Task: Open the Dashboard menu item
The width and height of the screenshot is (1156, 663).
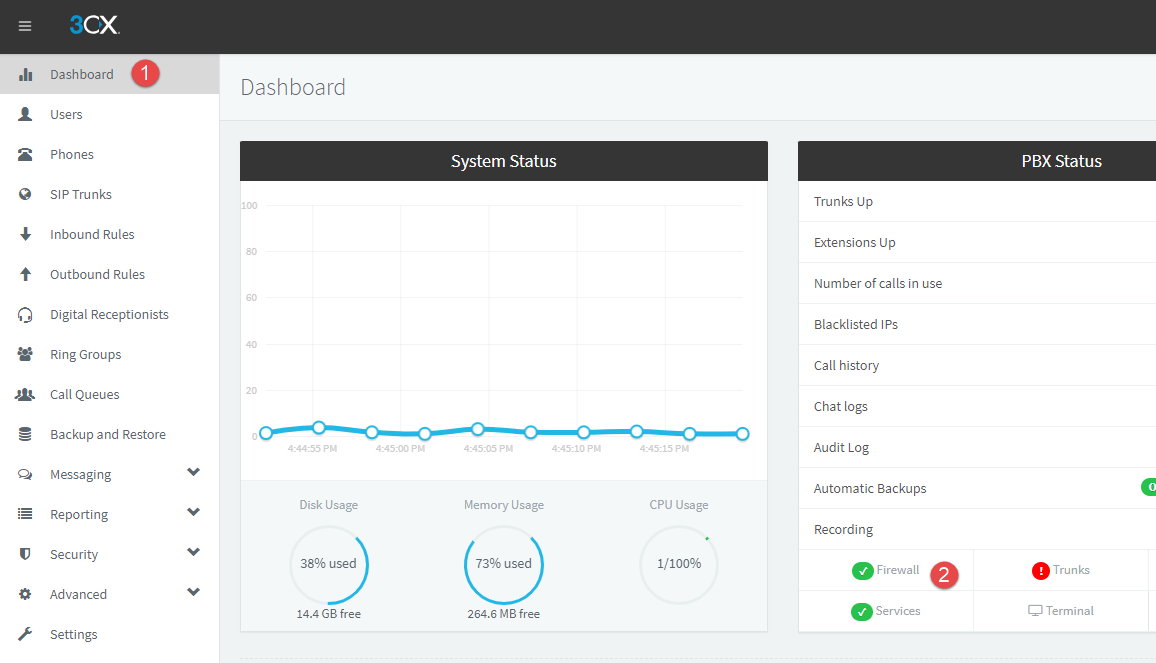Action: point(109,74)
